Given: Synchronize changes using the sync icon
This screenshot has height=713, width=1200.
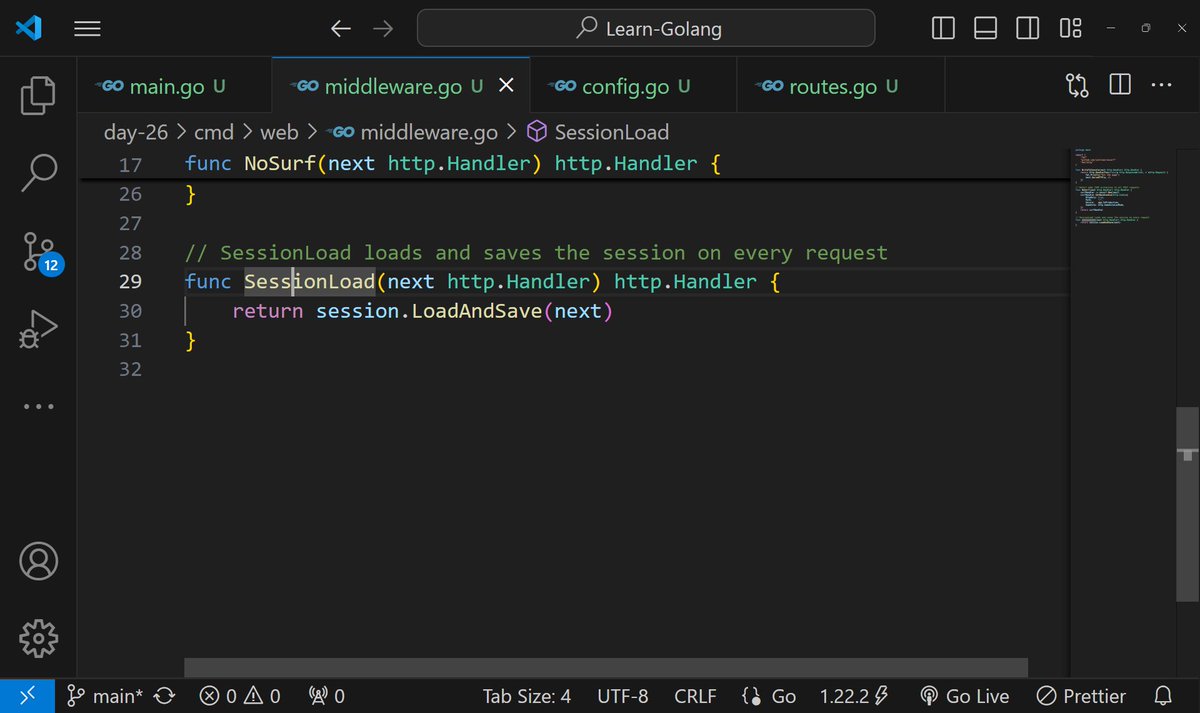Looking at the screenshot, I should coord(166,696).
